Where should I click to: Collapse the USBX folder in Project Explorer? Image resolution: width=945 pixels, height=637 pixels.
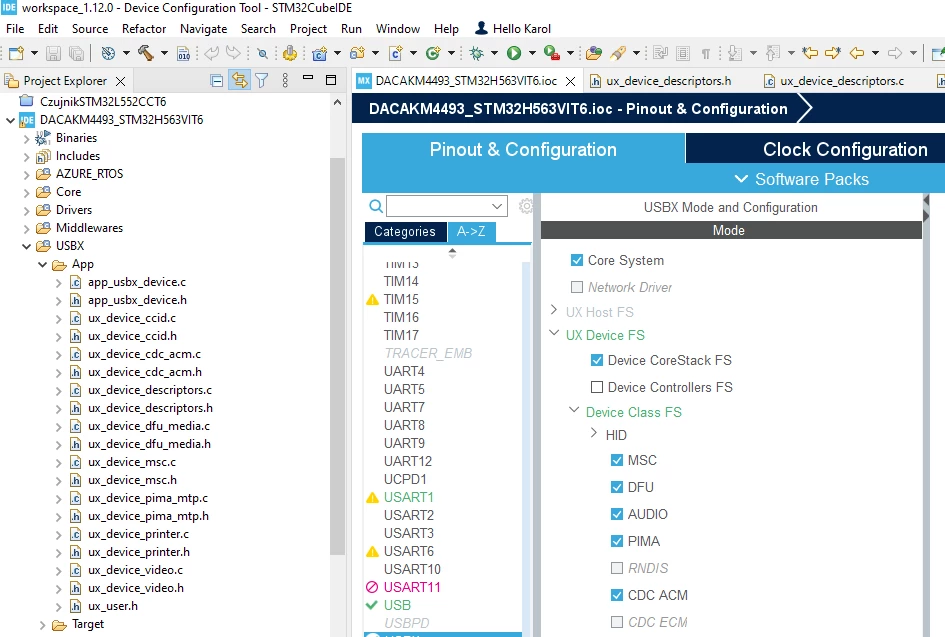point(27,246)
